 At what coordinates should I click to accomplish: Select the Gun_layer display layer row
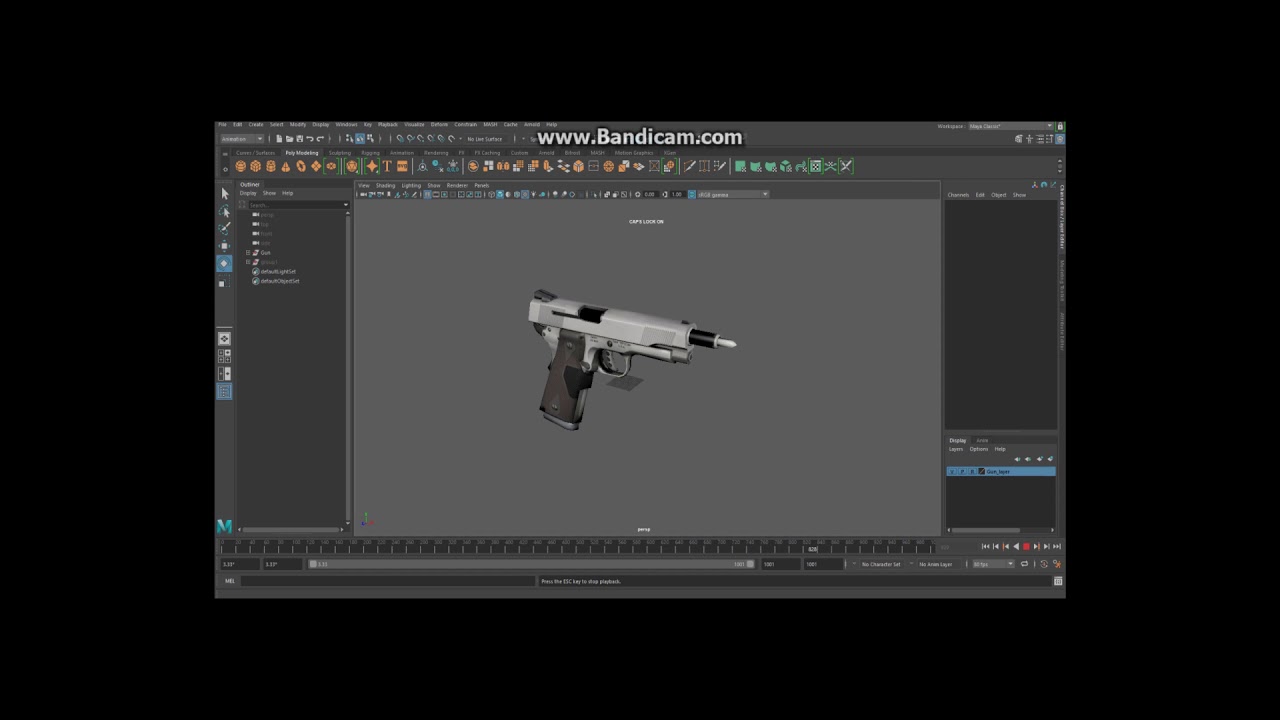tap(1001, 471)
